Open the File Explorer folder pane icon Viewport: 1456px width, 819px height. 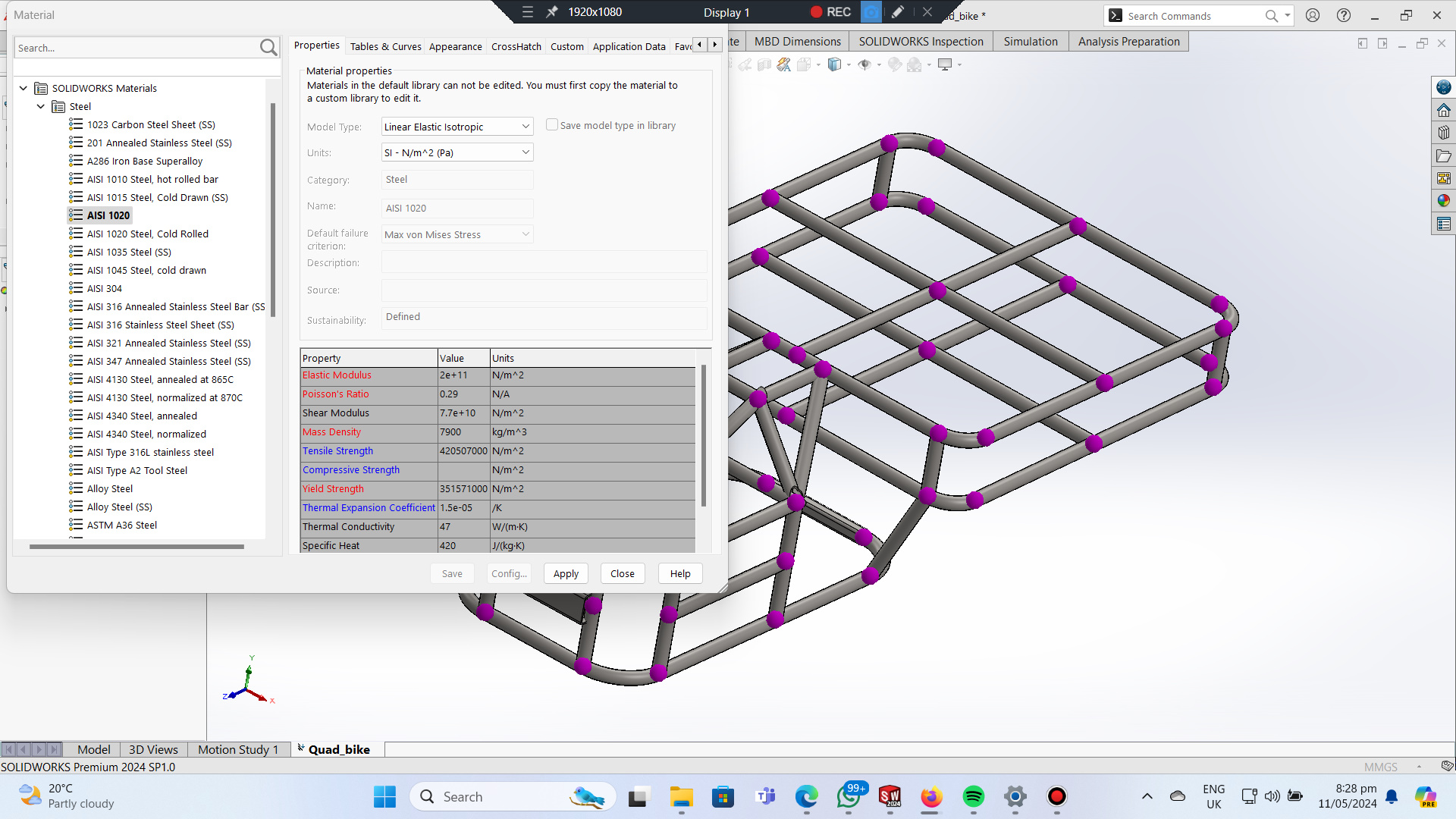1443,156
